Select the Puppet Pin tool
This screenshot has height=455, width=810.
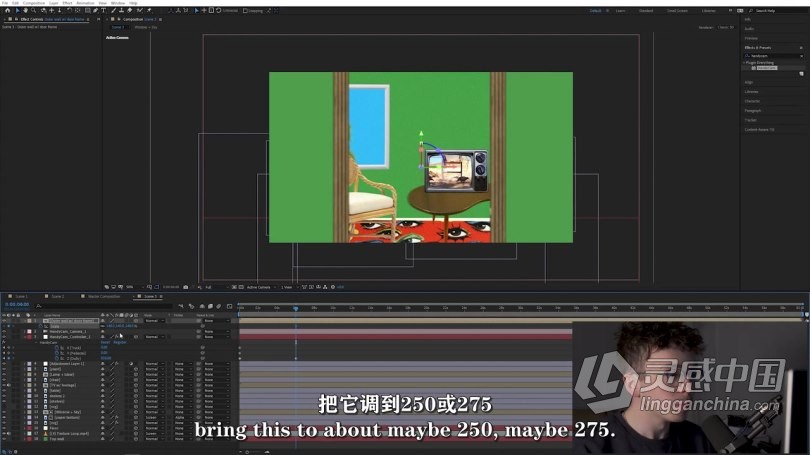click(149, 10)
